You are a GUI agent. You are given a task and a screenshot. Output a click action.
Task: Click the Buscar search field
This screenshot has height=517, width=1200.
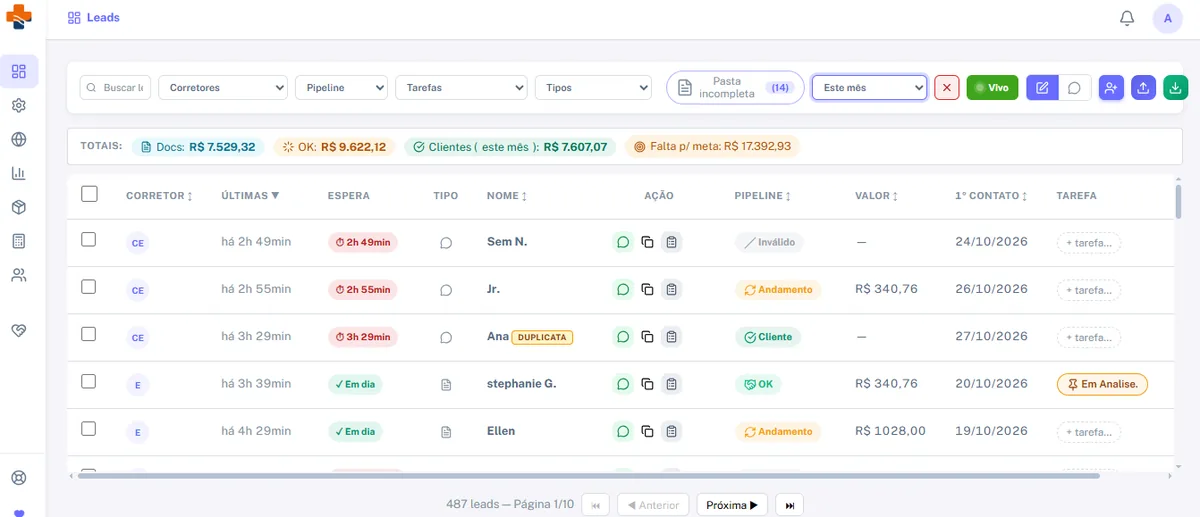coord(115,88)
